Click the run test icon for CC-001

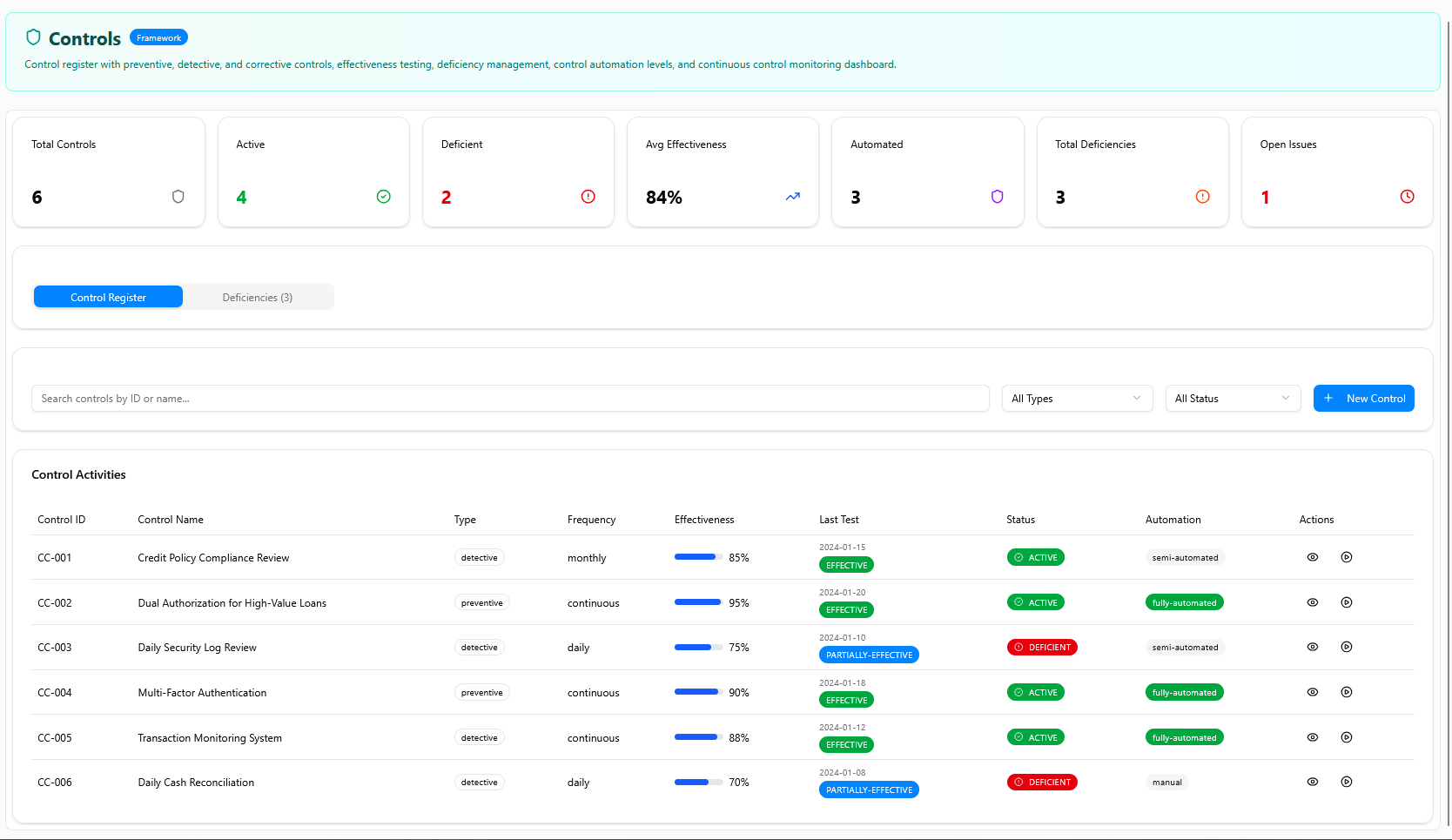coord(1346,557)
